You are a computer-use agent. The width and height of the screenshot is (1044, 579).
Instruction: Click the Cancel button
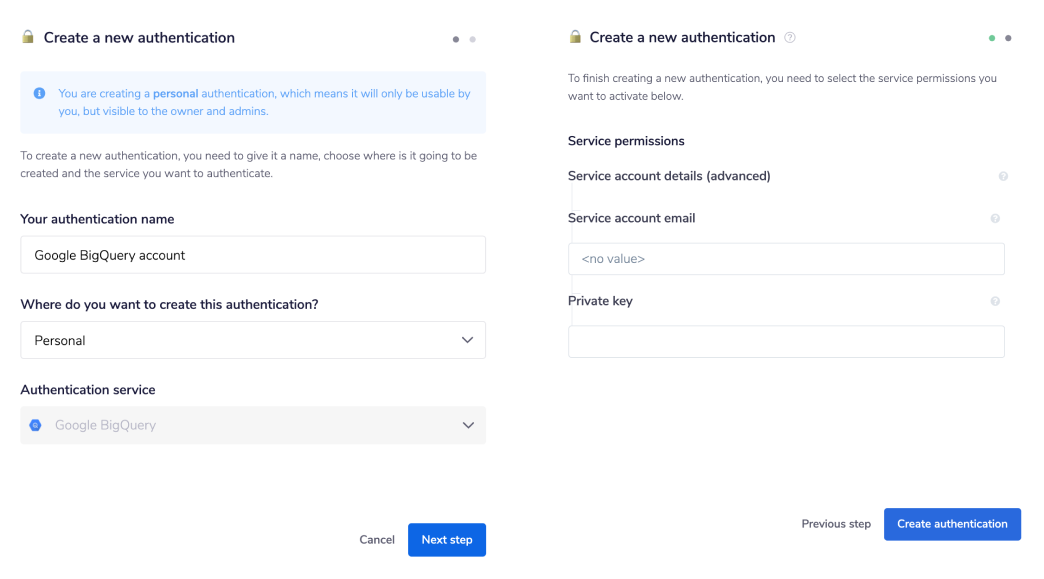point(377,539)
